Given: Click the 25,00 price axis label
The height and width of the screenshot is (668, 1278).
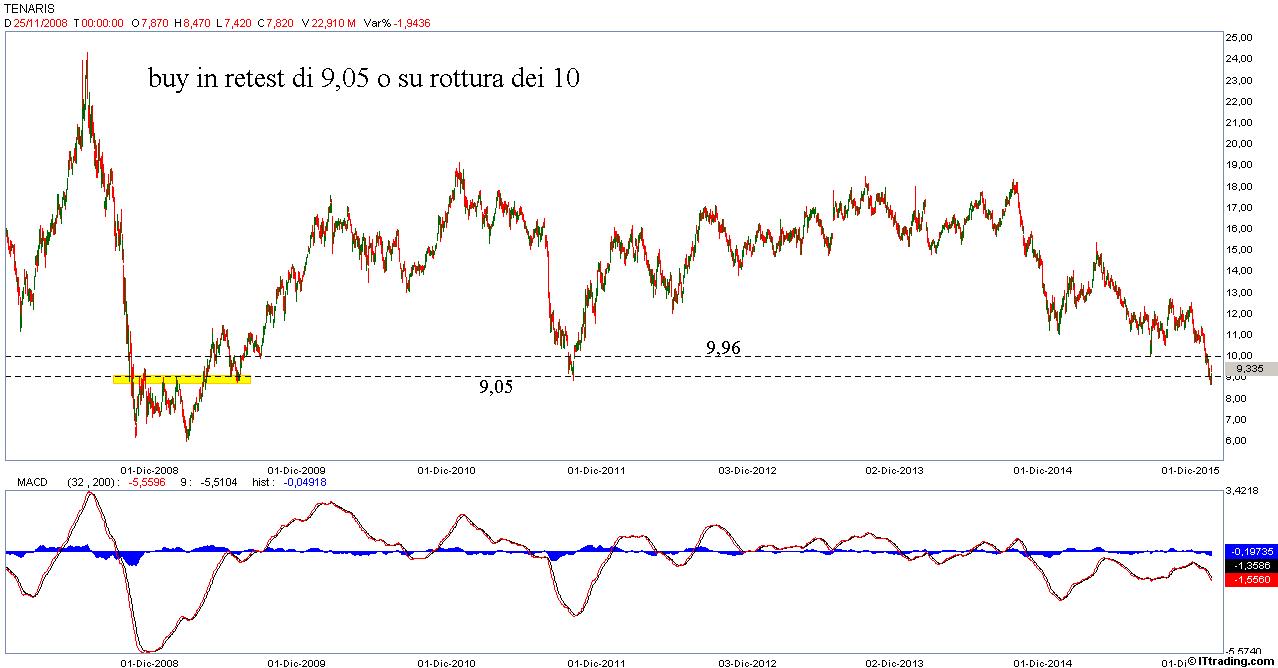Looking at the screenshot, I should pyautogui.click(x=1239, y=37).
